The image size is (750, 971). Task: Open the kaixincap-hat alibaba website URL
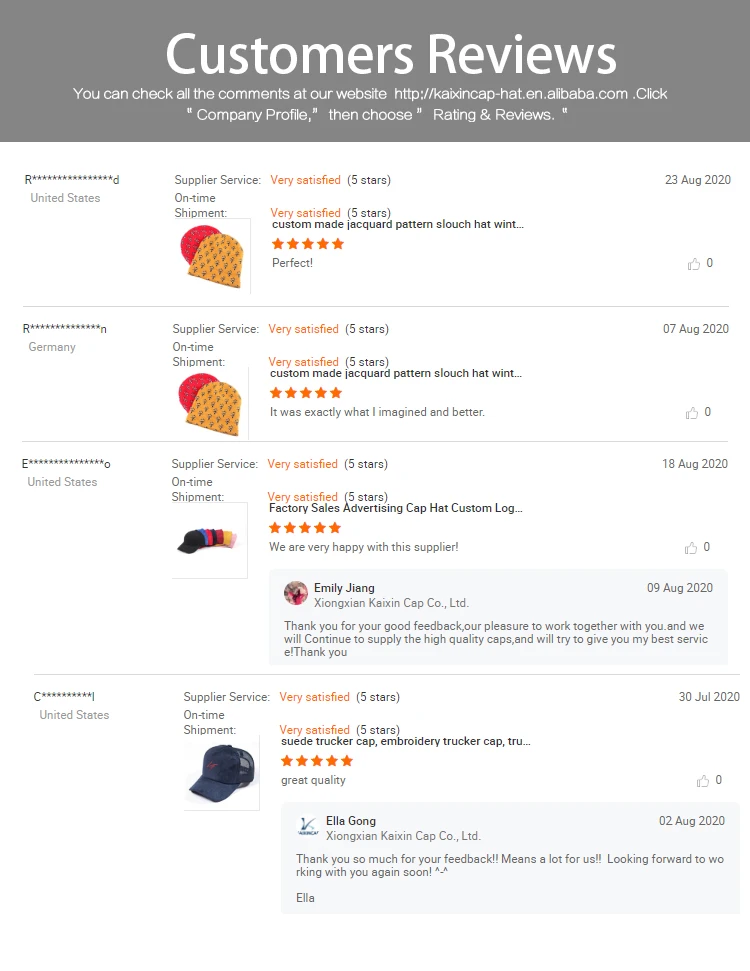coord(511,94)
